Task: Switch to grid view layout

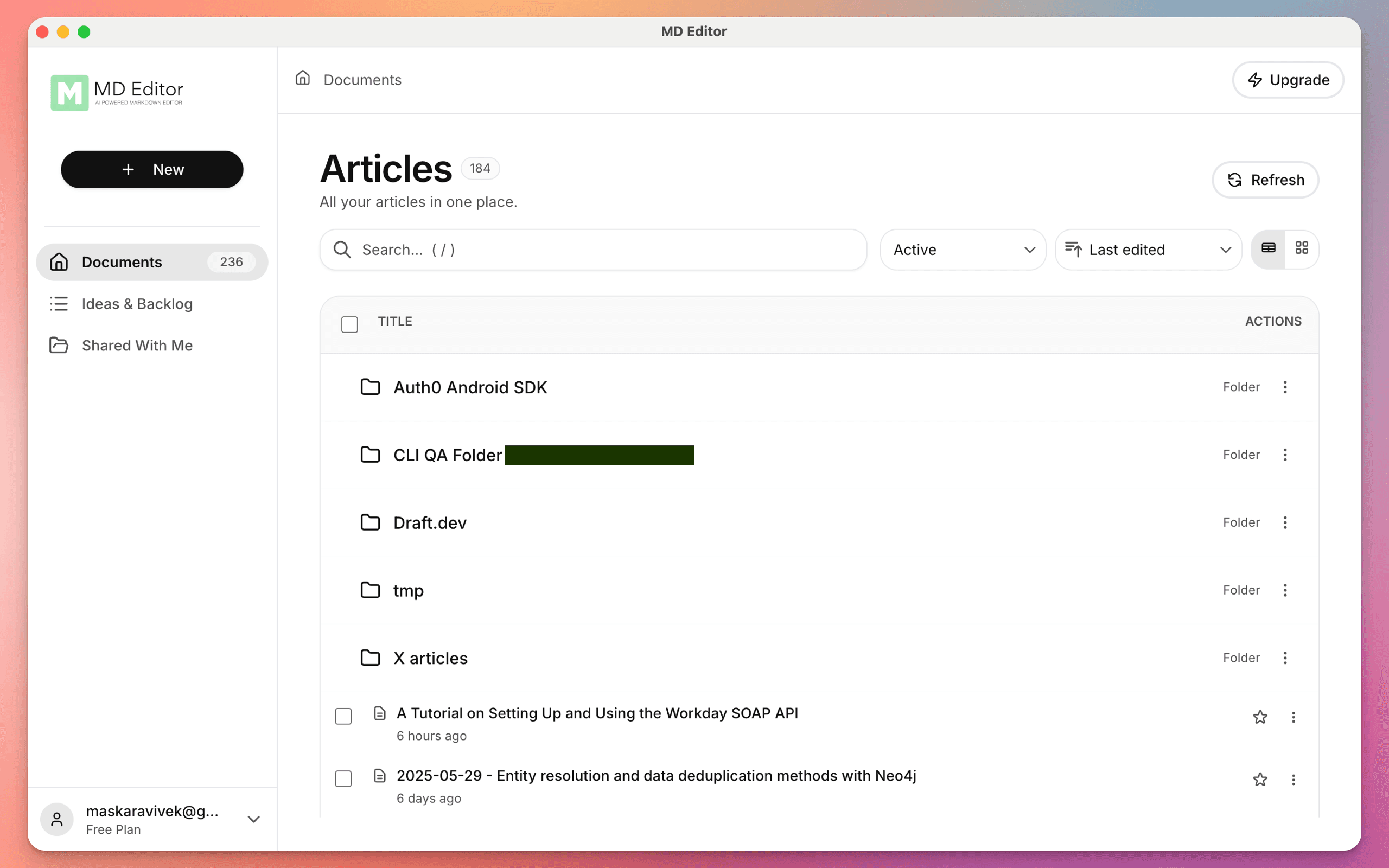Action: (1302, 249)
